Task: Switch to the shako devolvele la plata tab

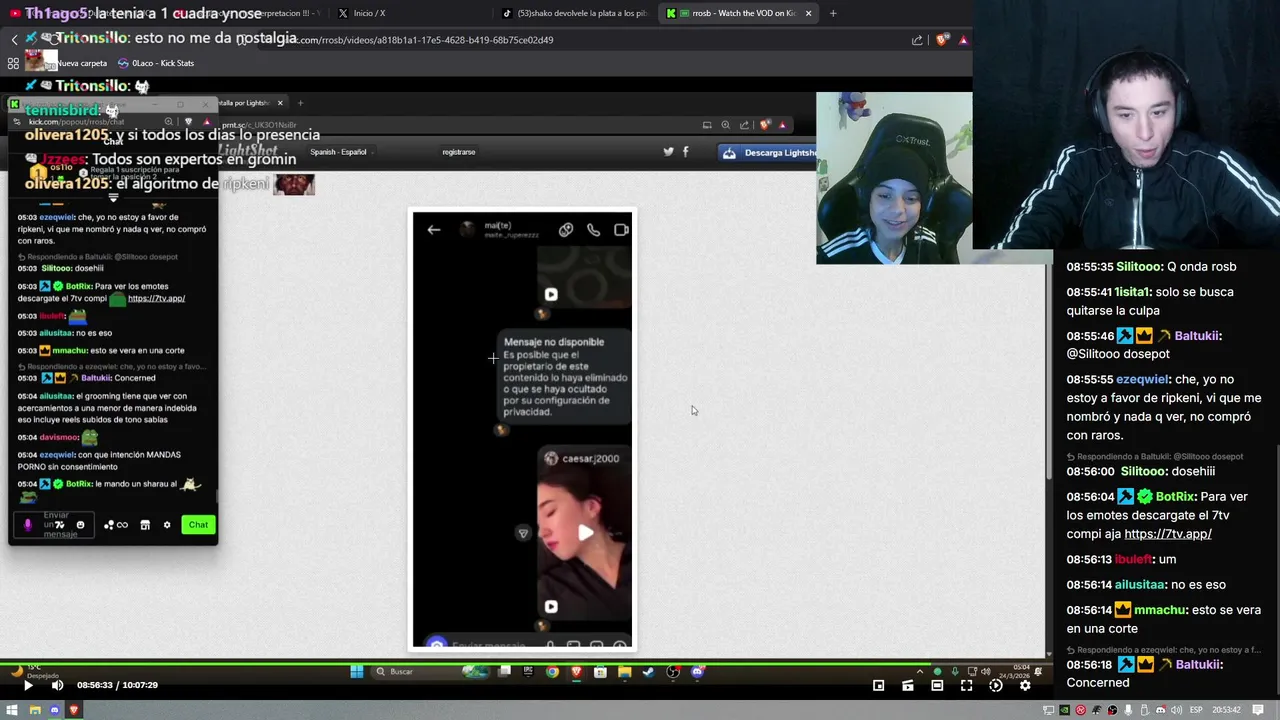Action: pyautogui.click(x=575, y=13)
